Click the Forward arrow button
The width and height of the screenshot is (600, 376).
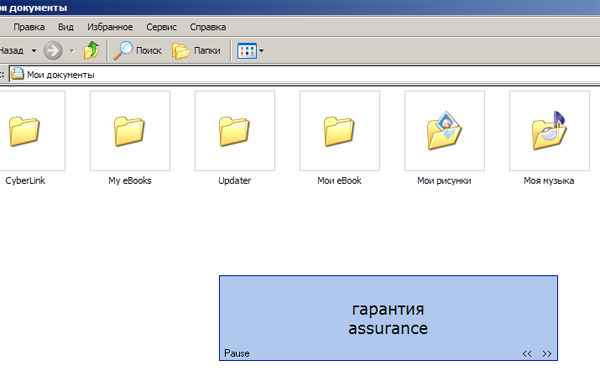tap(53, 50)
